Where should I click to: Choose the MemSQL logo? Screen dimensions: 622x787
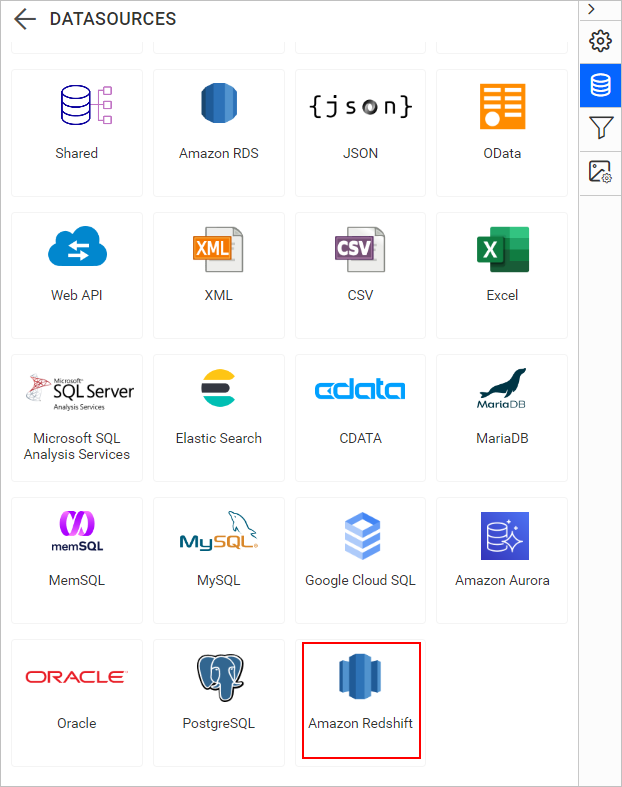[77, 532]
